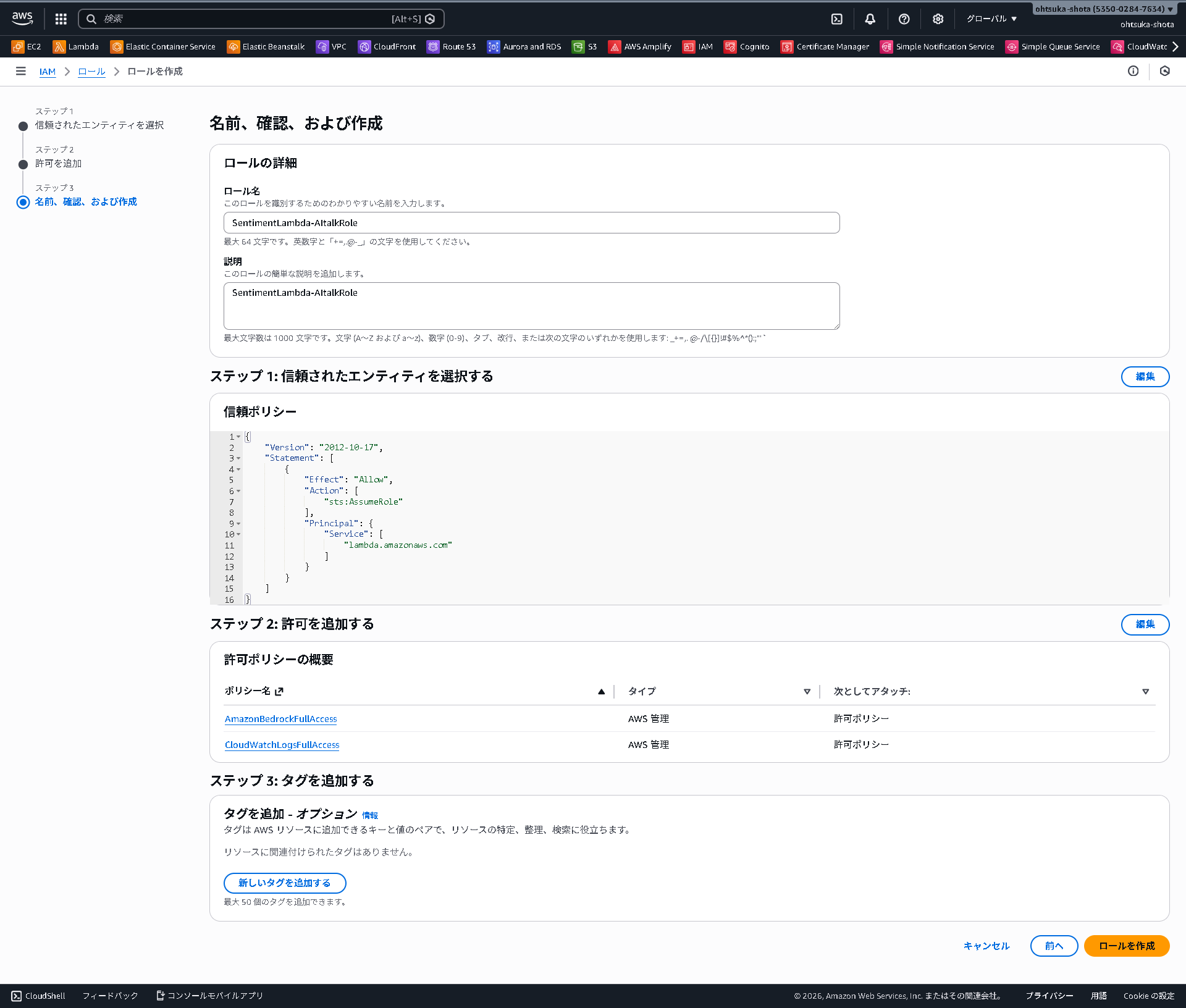Open the help question-mark icon
The height and width of the screenshot is (1008, 1186).
[x=904, y=19]
